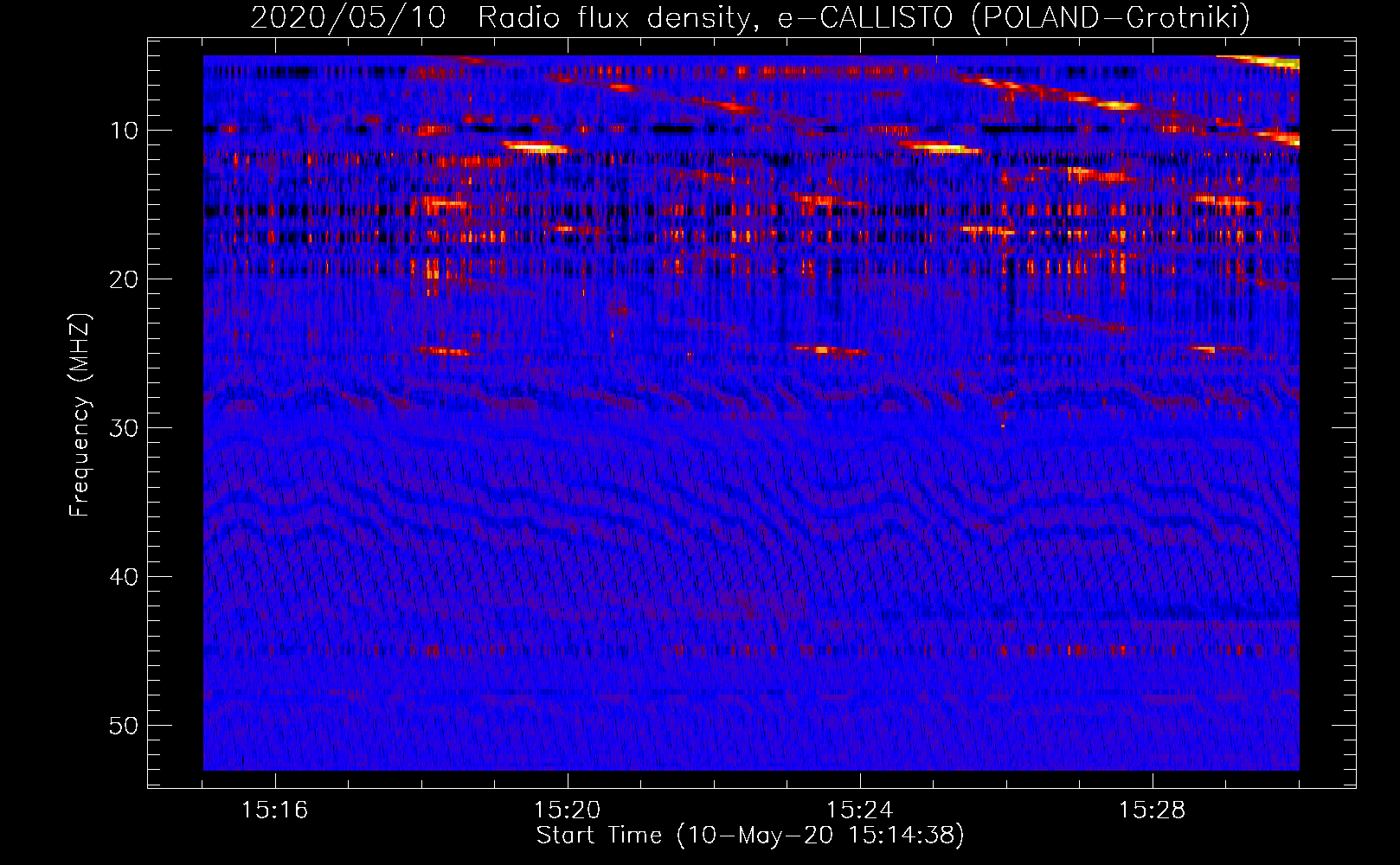The image size is (1400, 865).
Task: Click the 15:28 time tick label
Action: click(x=1152, y=811)
